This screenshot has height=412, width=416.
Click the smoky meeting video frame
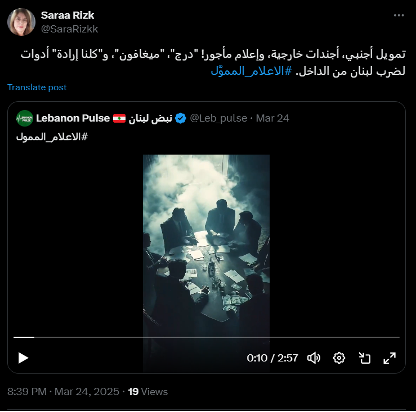tap(206, 245)
